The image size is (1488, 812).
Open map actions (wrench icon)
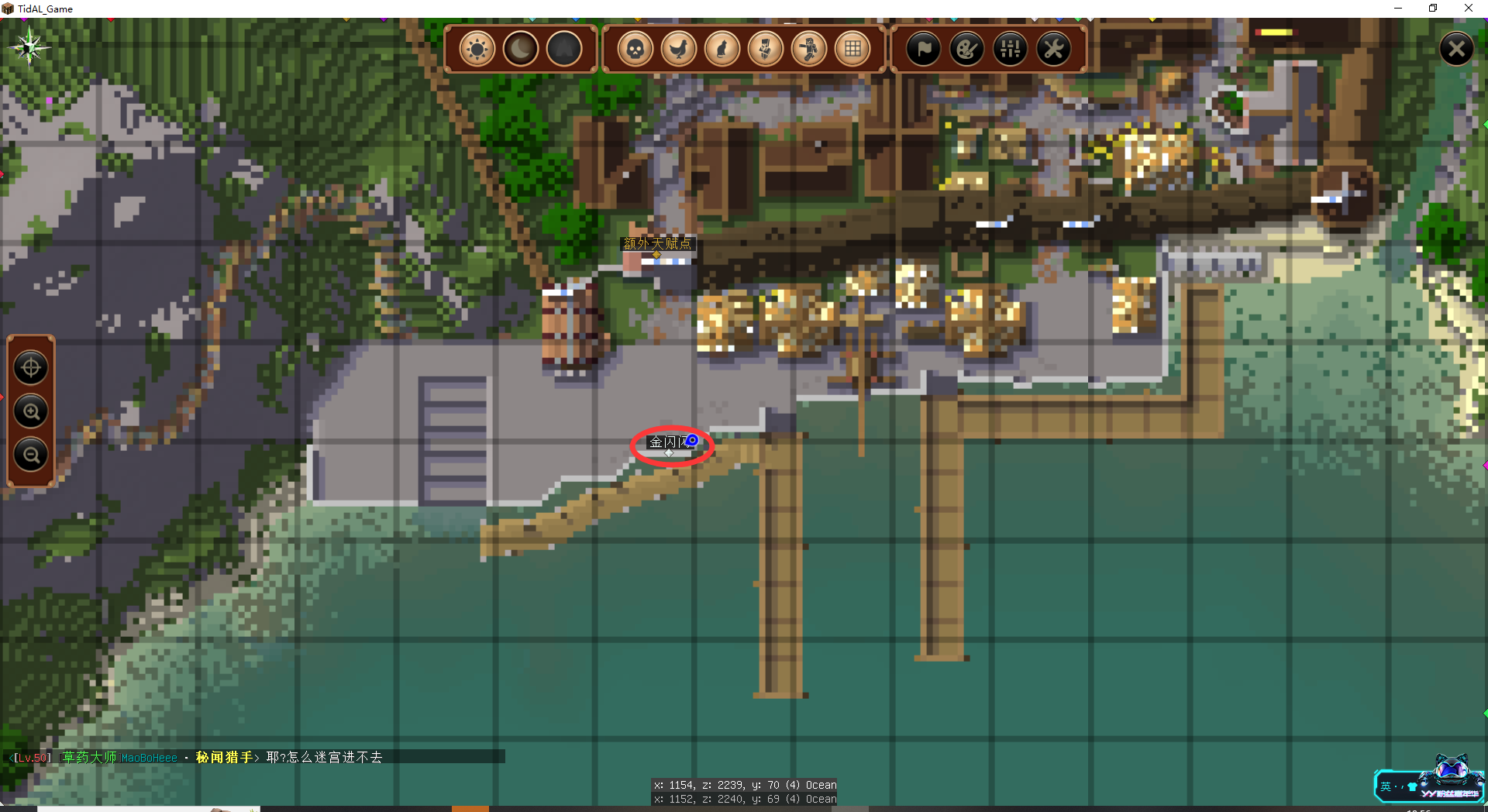1053,50
